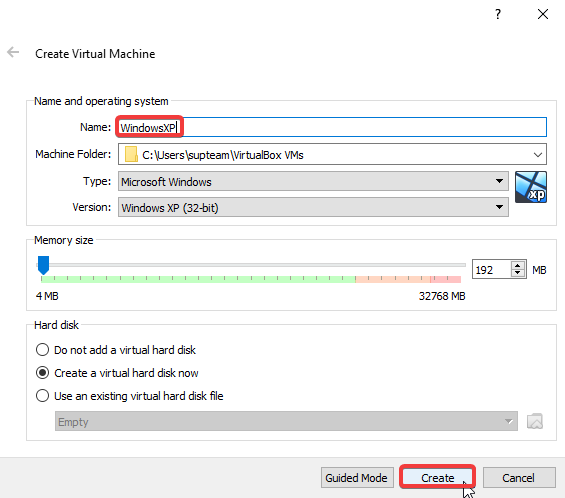
Task: Cancel the virtual machine creation
Action: [519, 477]
